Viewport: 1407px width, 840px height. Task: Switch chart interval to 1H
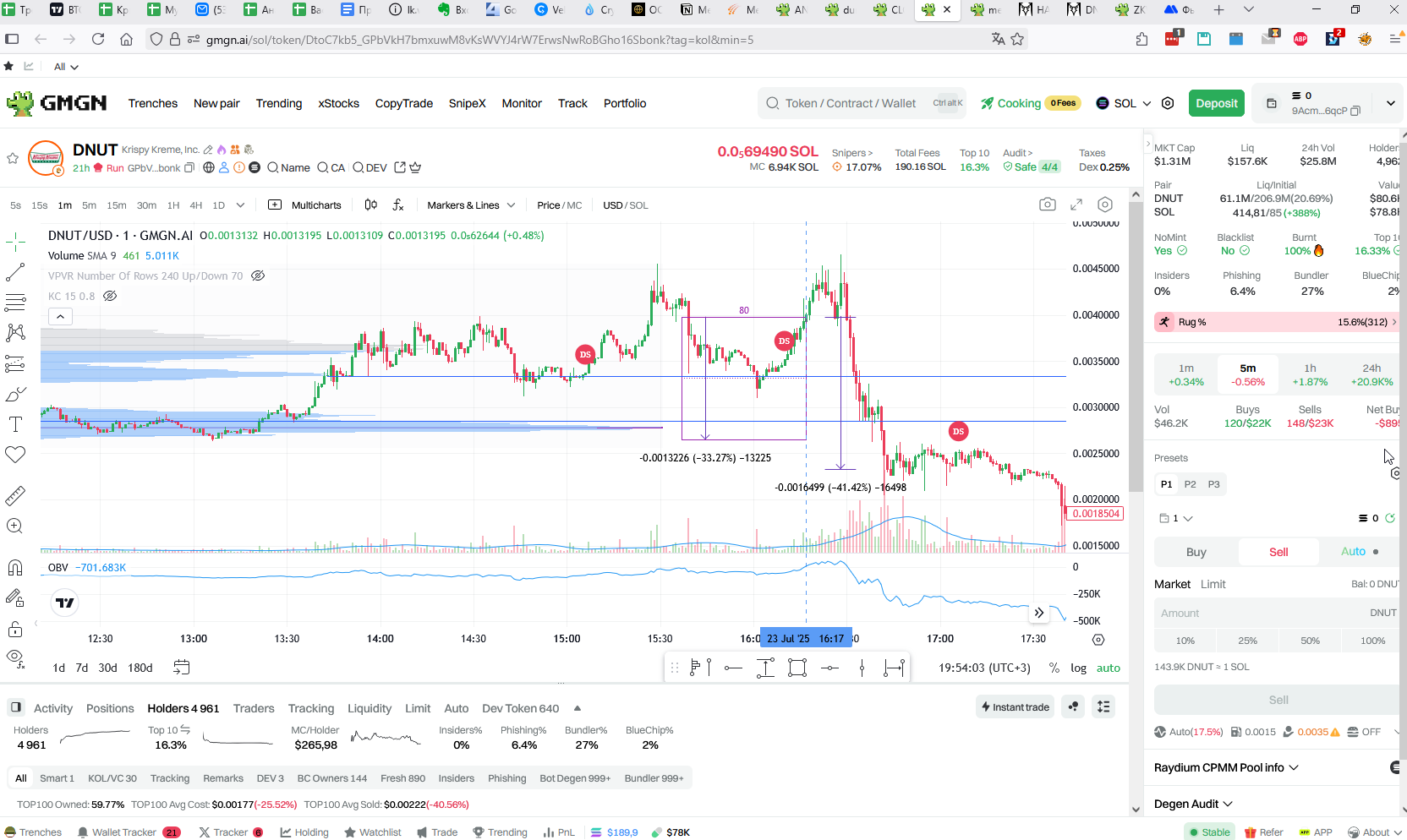pyautogui.click(x=173, y=205)
